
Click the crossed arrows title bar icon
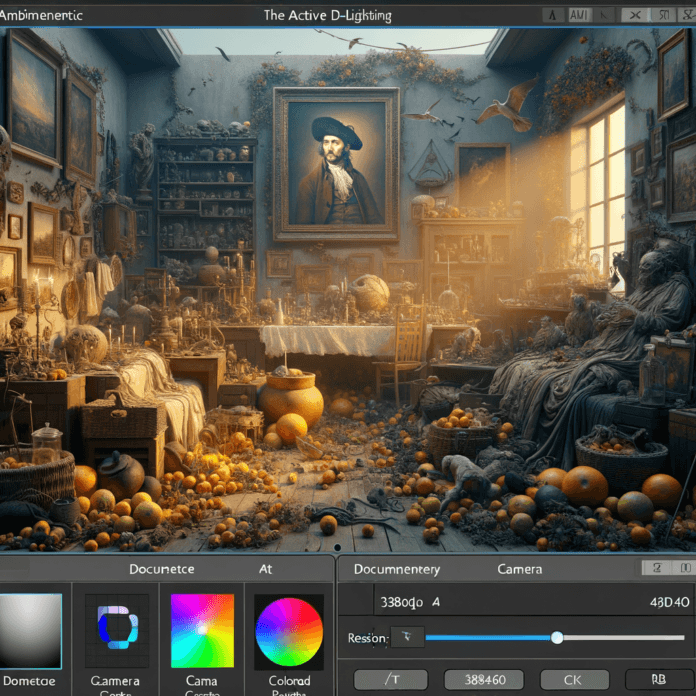[634, 15]
